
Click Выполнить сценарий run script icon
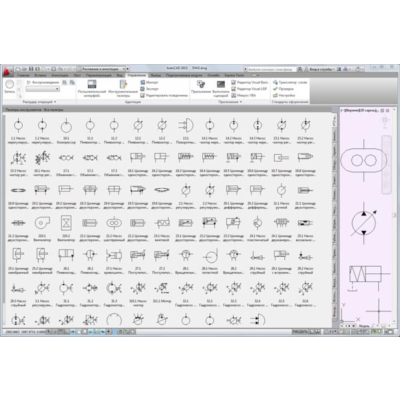click(x=221, y=88)
